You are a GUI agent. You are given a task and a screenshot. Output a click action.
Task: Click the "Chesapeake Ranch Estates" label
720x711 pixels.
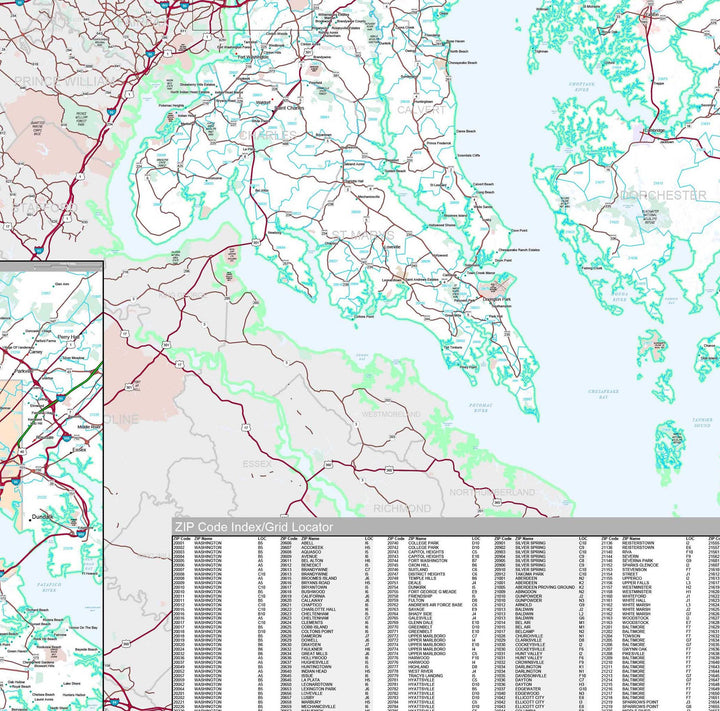tap(519, 250)
